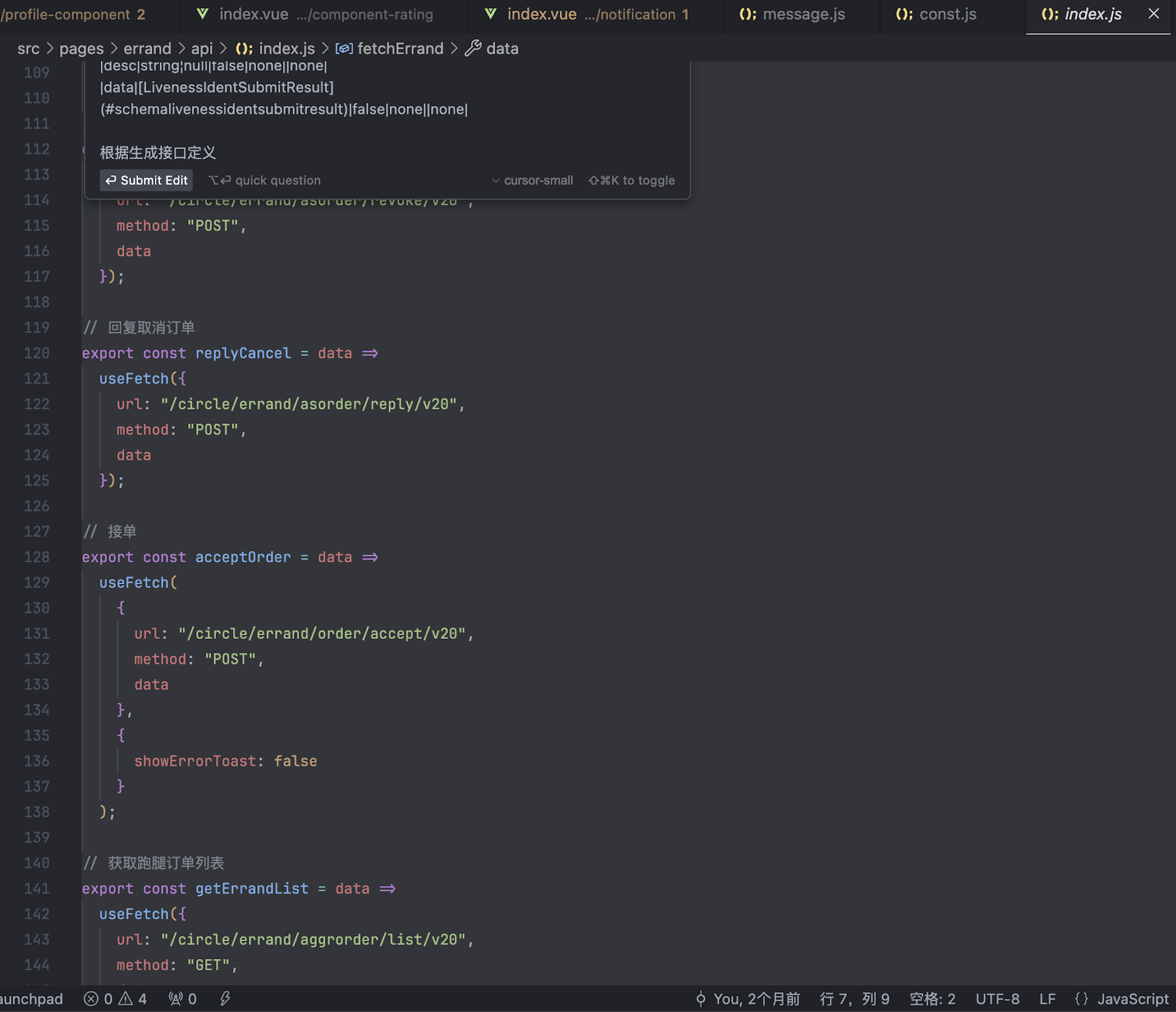The height and width of the screenshot is (1012, 1176).
Task: Open the api breadcrumb segment
Action: [x=202, y=49]
